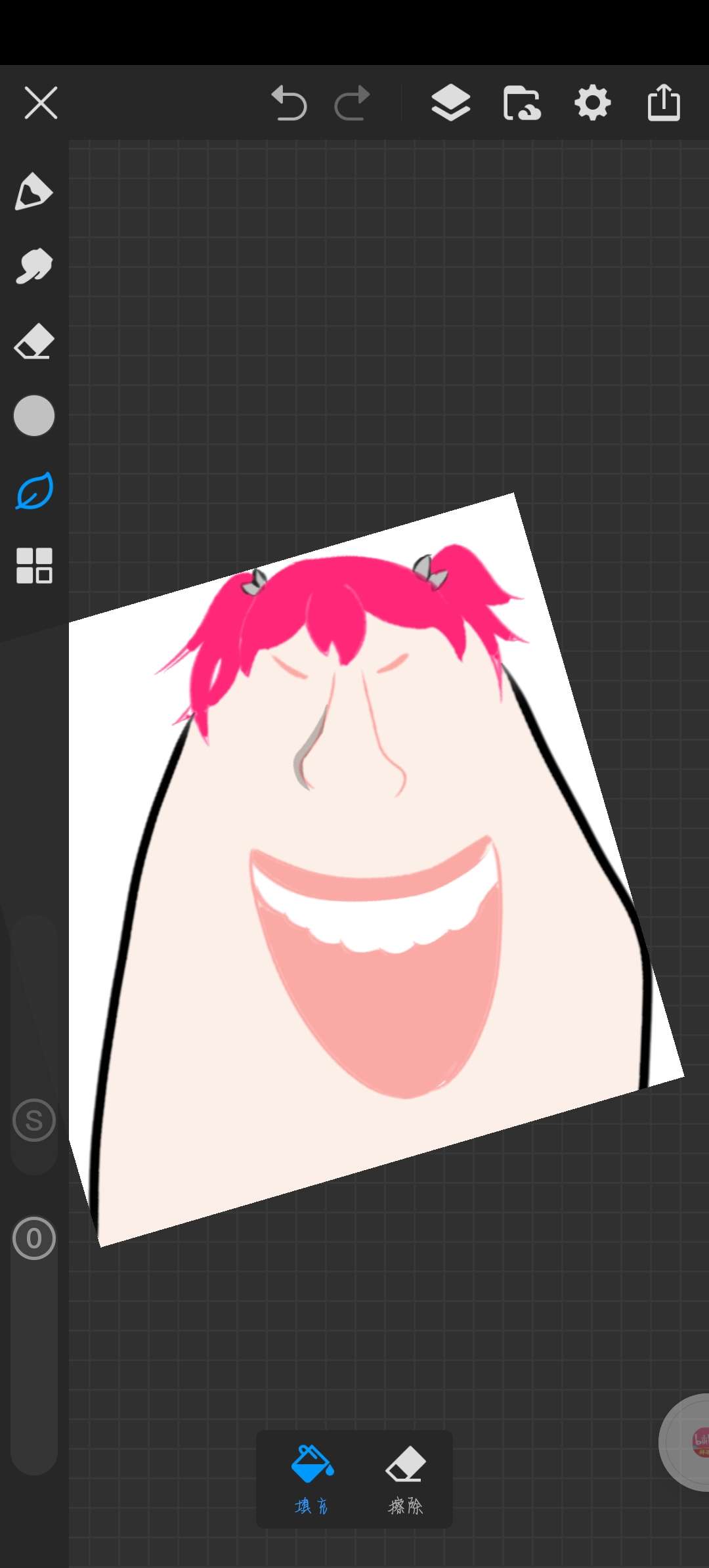Tap the S size slider knob

pyautogui.click(x=34, y=1120)
